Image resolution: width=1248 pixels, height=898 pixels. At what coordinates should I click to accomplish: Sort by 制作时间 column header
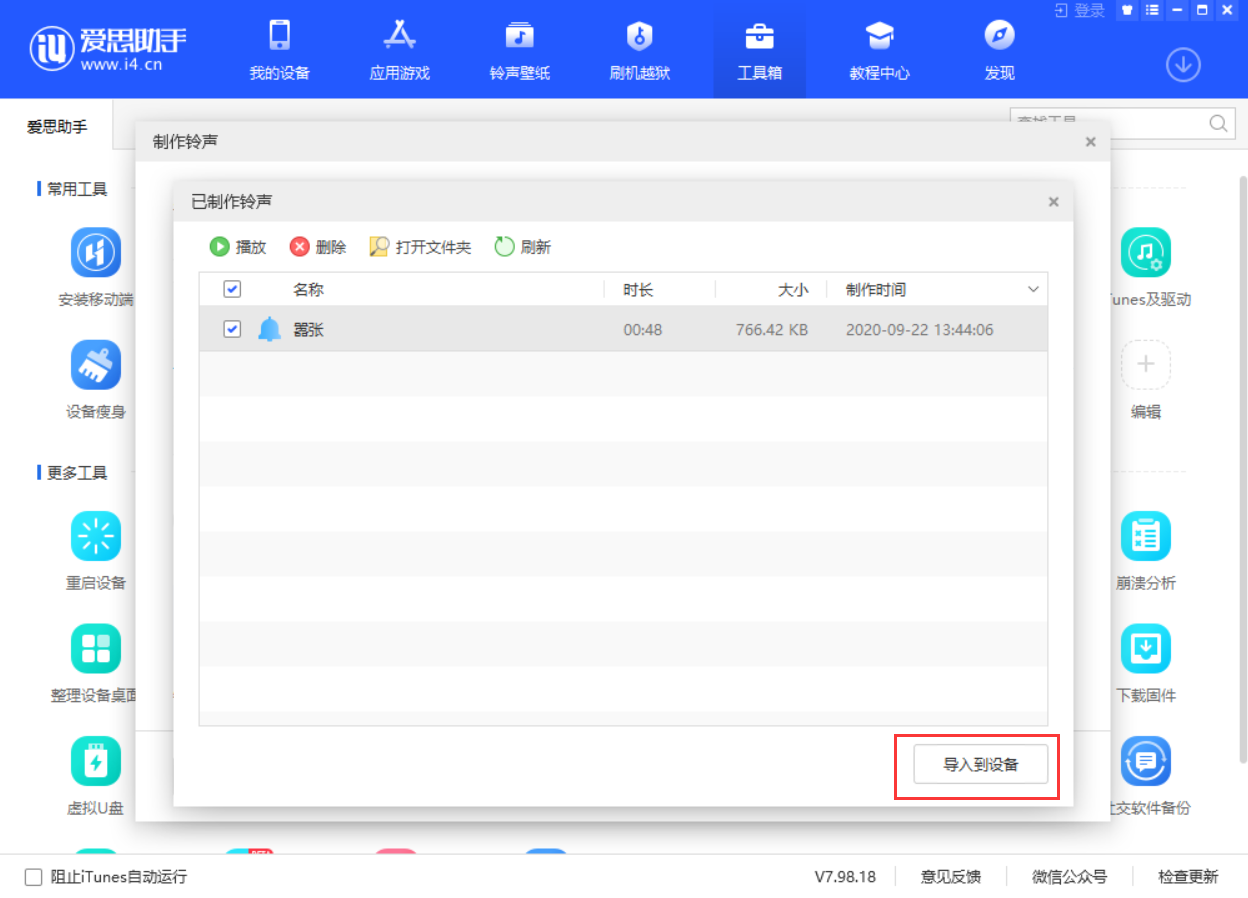876,290
